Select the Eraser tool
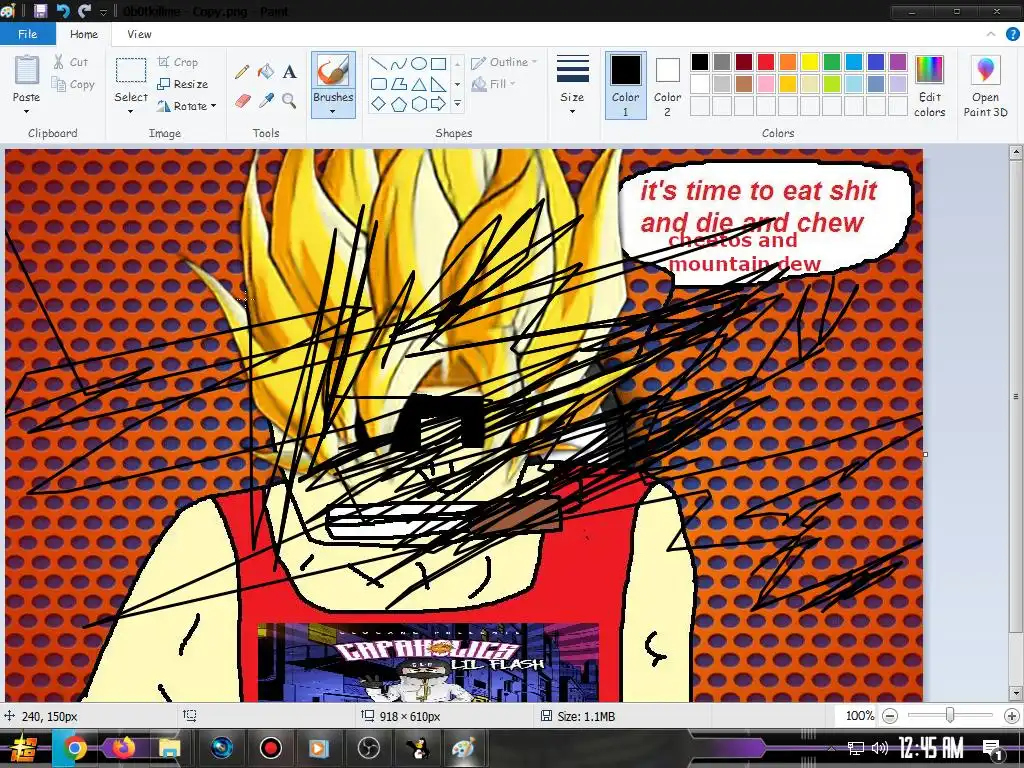This screenshot has width=1024, height=768. tap(242, 101)
